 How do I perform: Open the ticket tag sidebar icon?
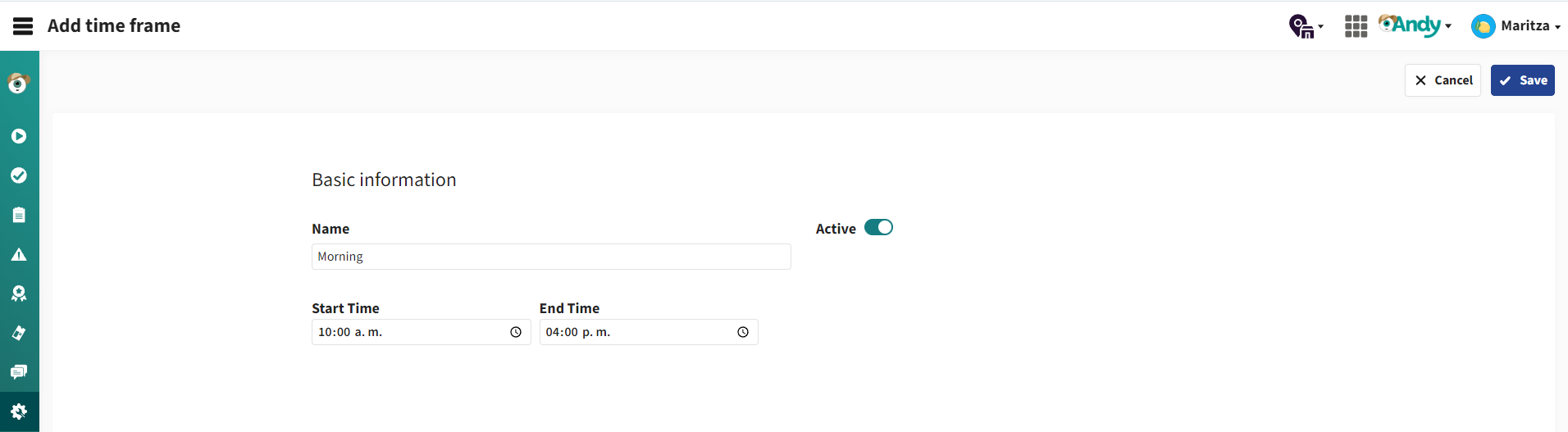(x=19, y=333)
